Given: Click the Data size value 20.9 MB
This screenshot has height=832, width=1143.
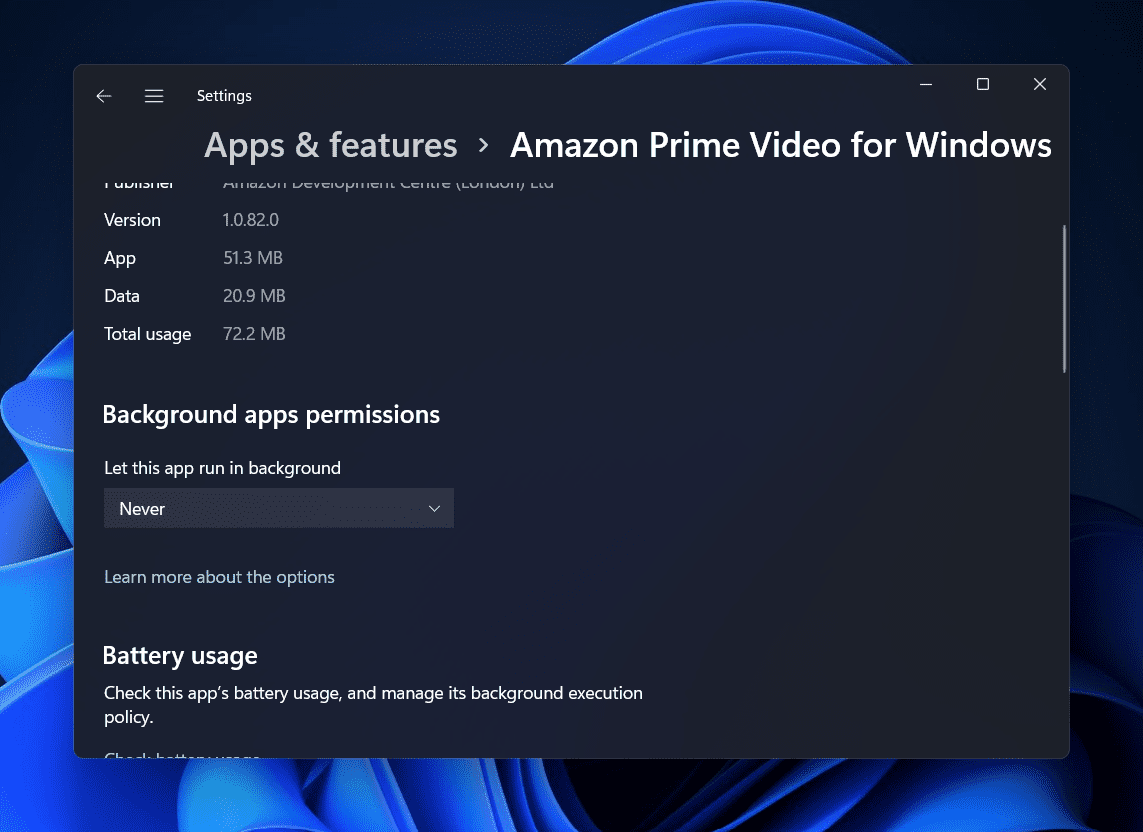Looking at the screenshot, I should tap(254, 295).
